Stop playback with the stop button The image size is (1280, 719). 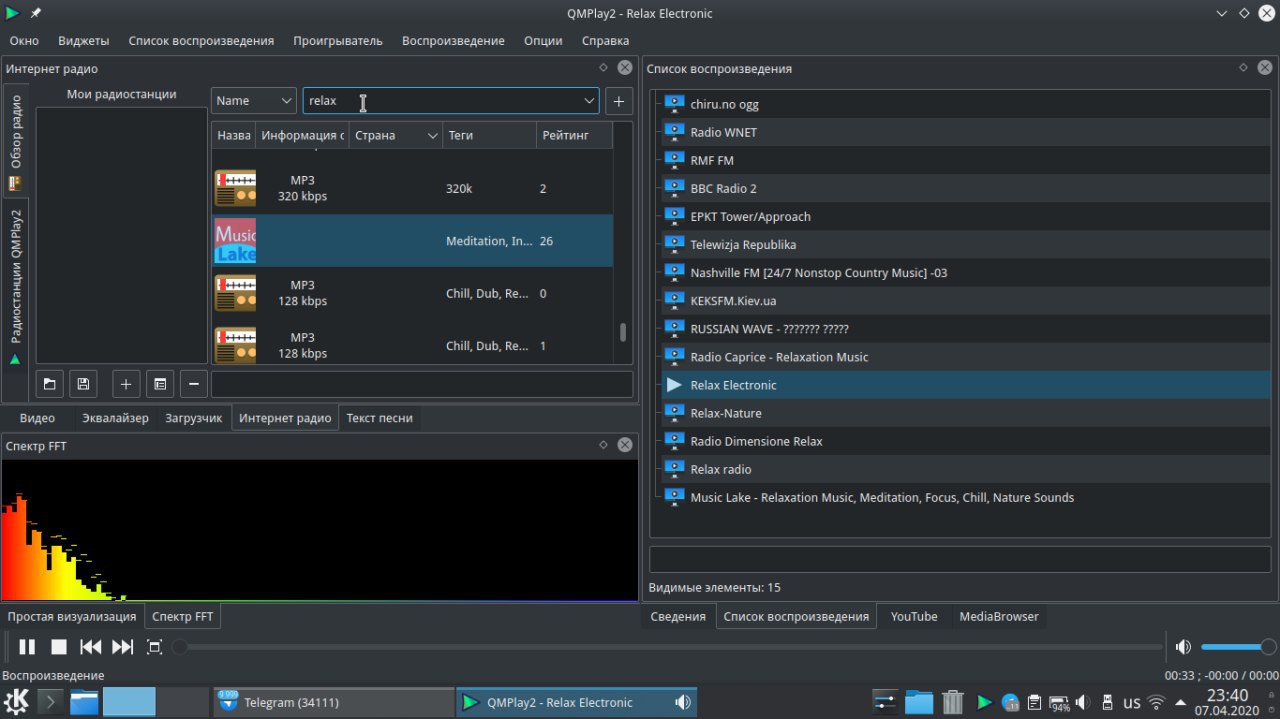click(x=59, y=647)
